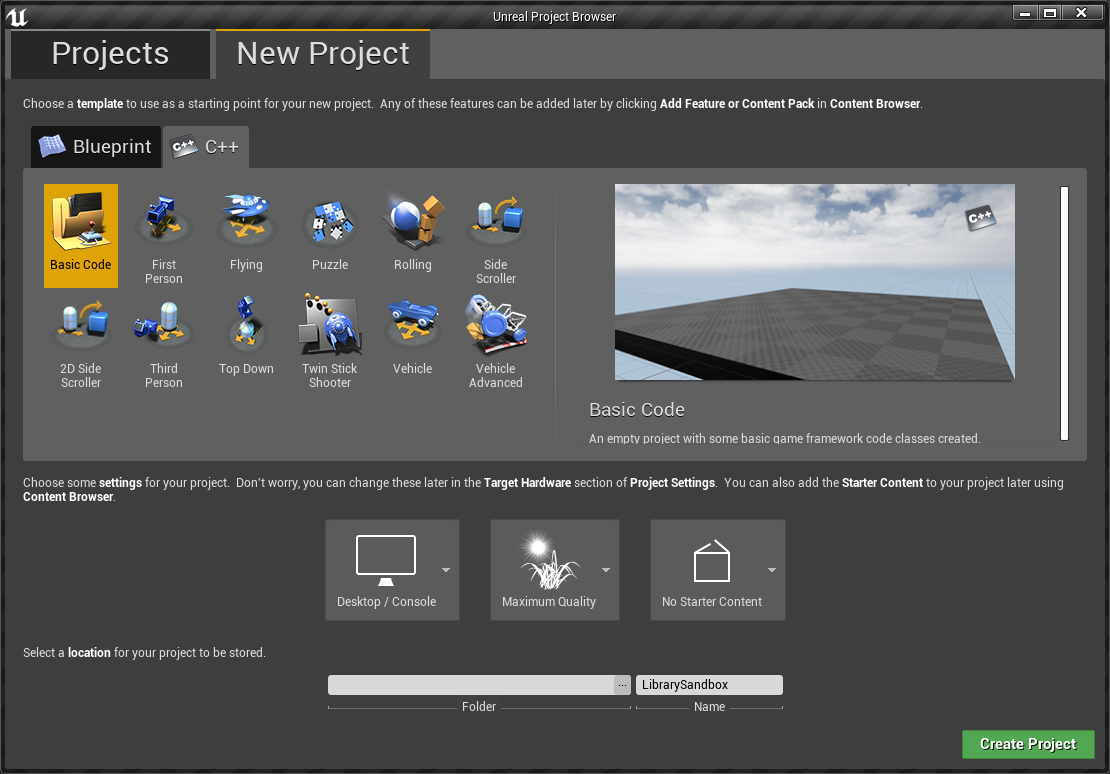Open the Maximum Quality dropdown arrow

pyautogui.click(x=606, y=570)
